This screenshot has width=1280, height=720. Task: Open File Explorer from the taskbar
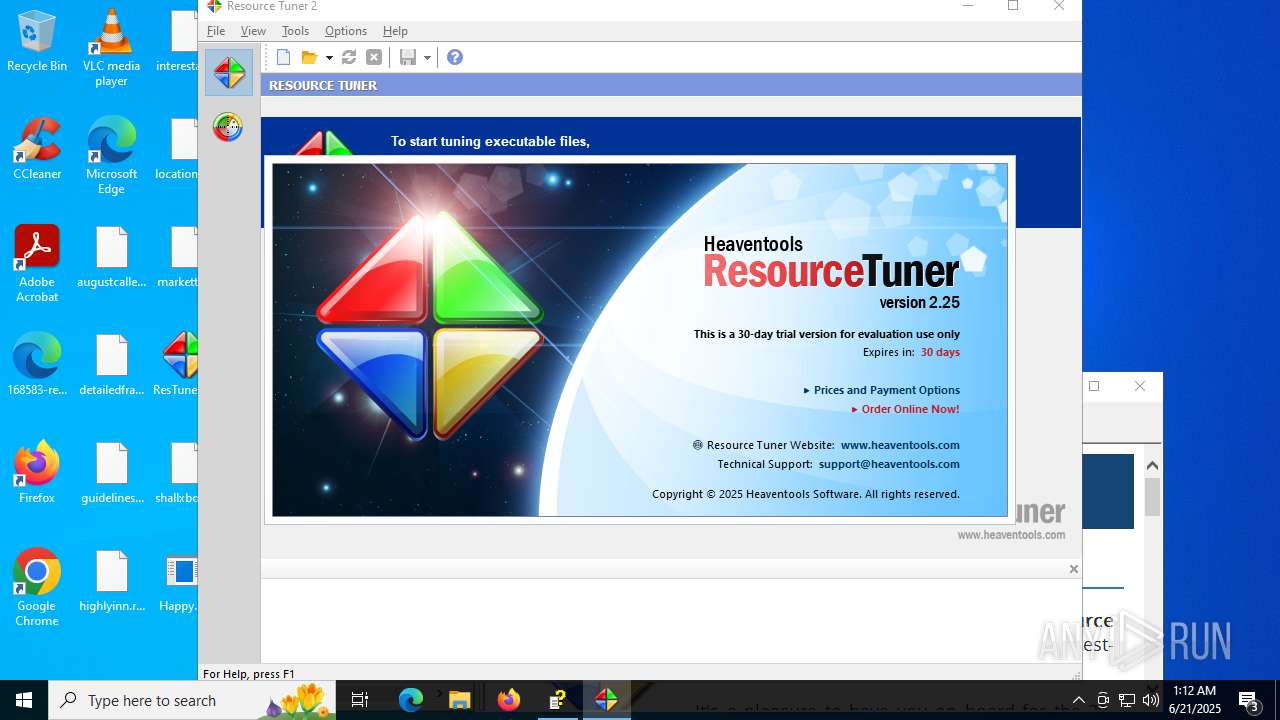459,700
